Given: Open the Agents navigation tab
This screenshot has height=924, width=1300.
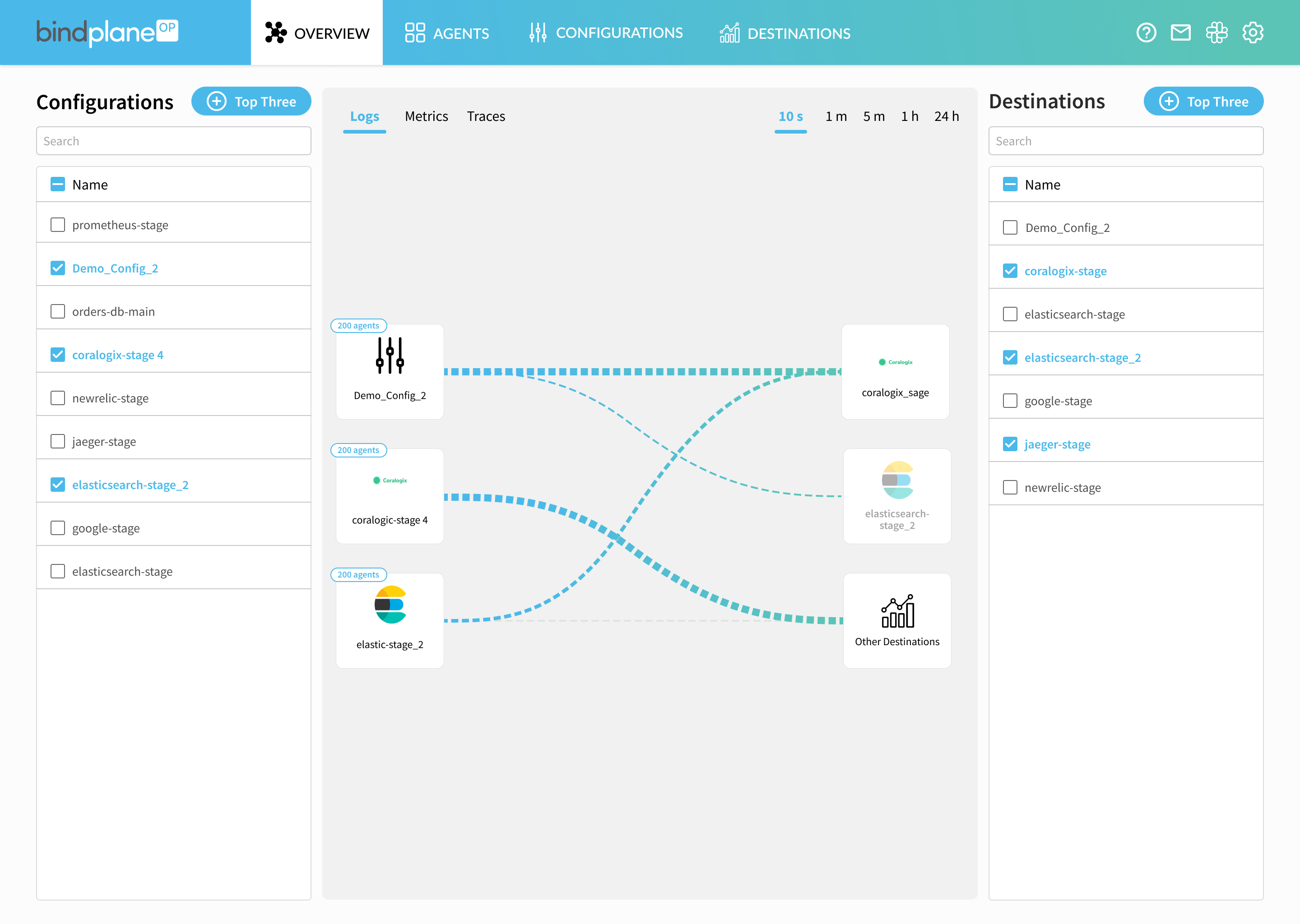Looking at the screenshot, I should (x=447, y=33).
